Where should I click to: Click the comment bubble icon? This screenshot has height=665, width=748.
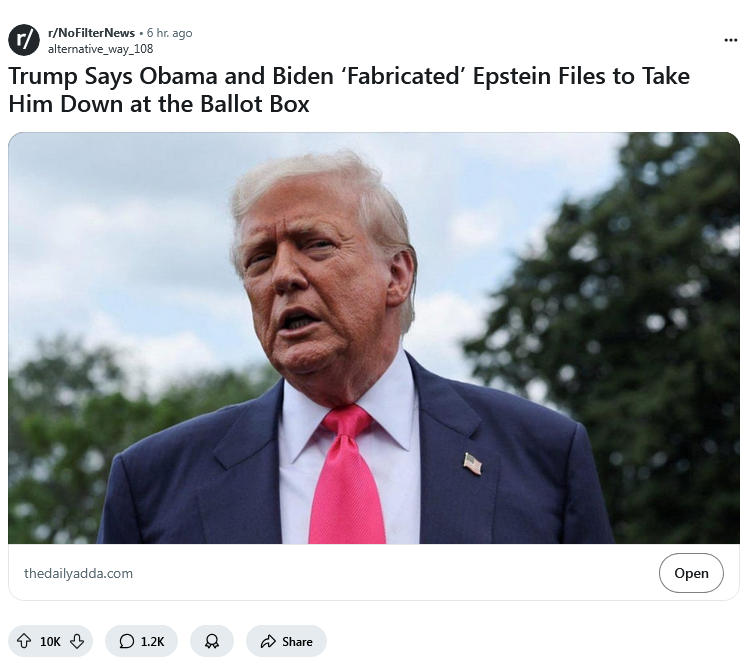126,641
